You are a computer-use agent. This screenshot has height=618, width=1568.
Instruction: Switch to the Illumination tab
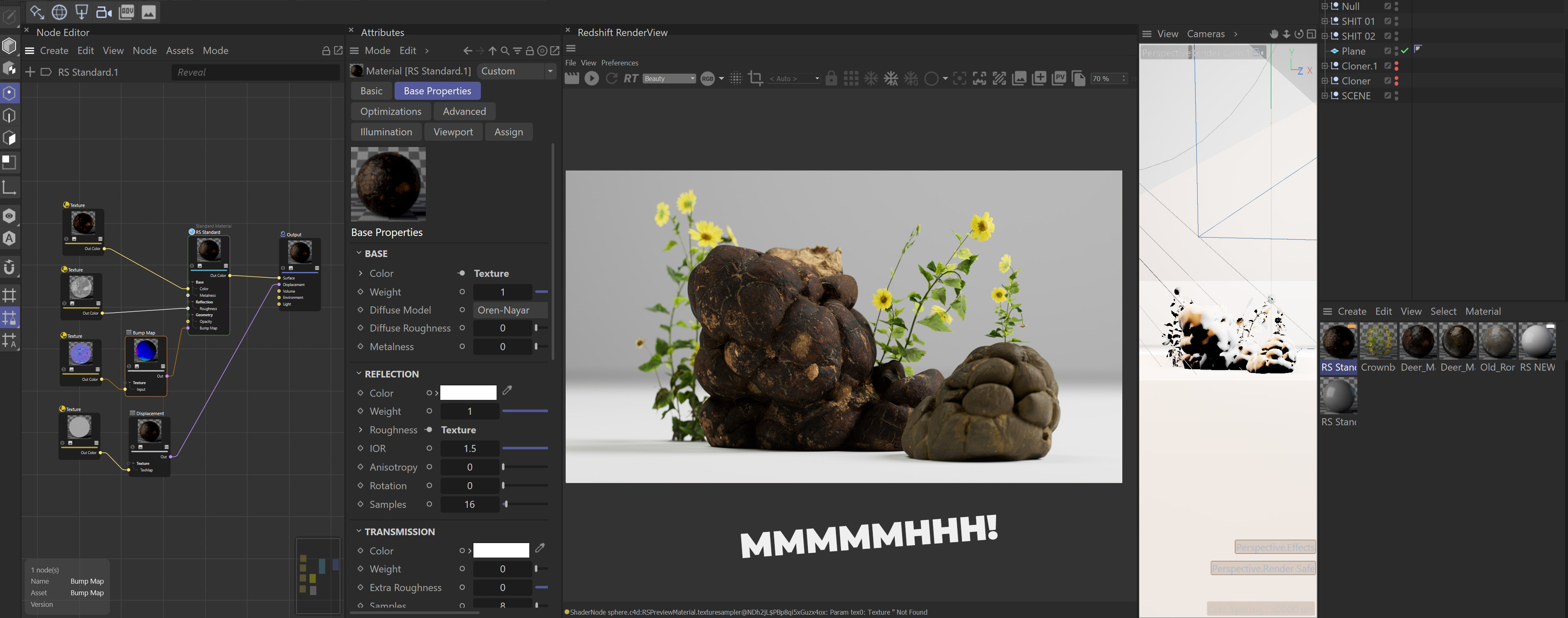386,132
